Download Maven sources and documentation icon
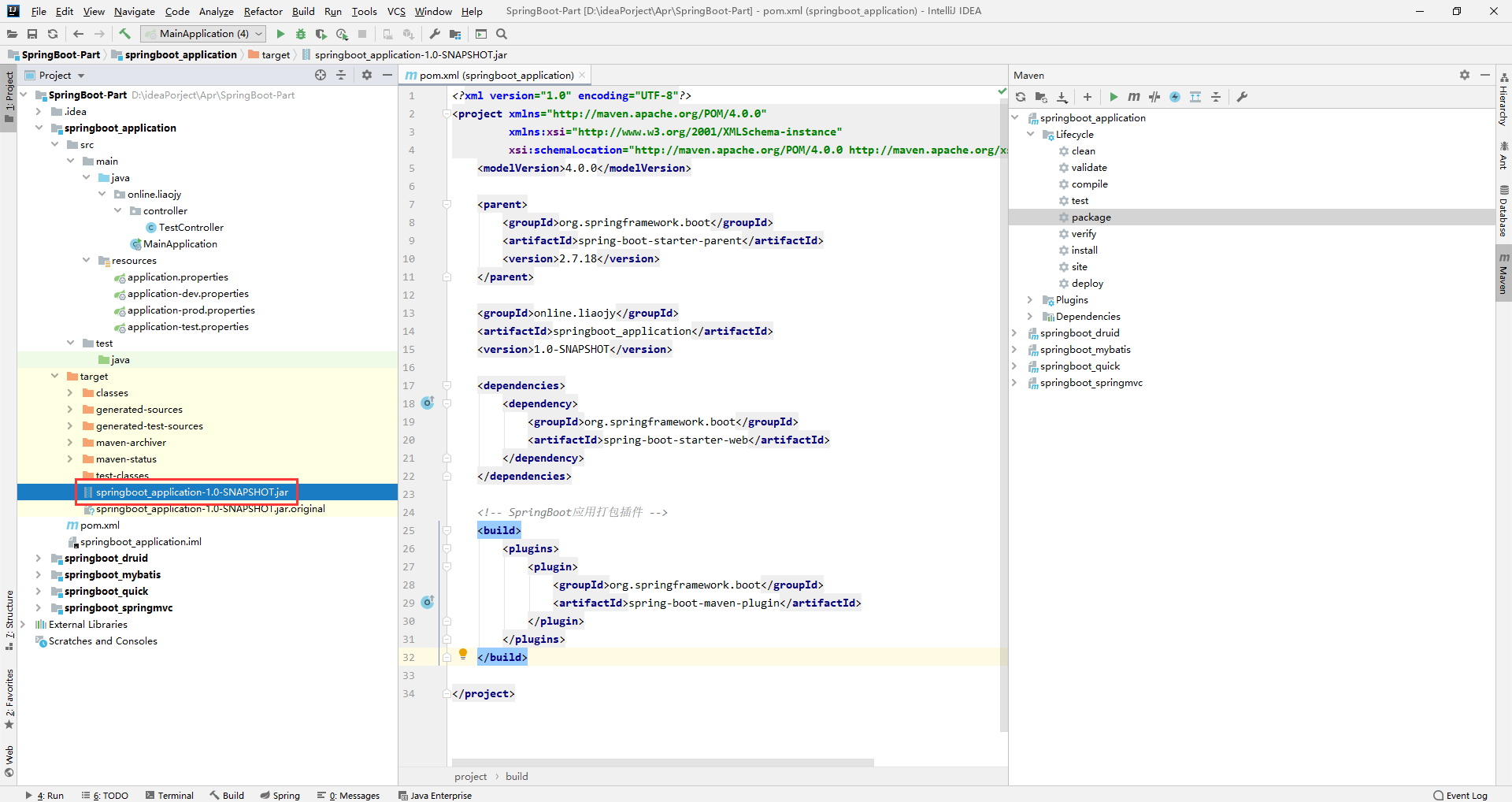Image resolution: width=1512 pixels, height=802 pixels. pyautogui.click(x=1062, y=97)
